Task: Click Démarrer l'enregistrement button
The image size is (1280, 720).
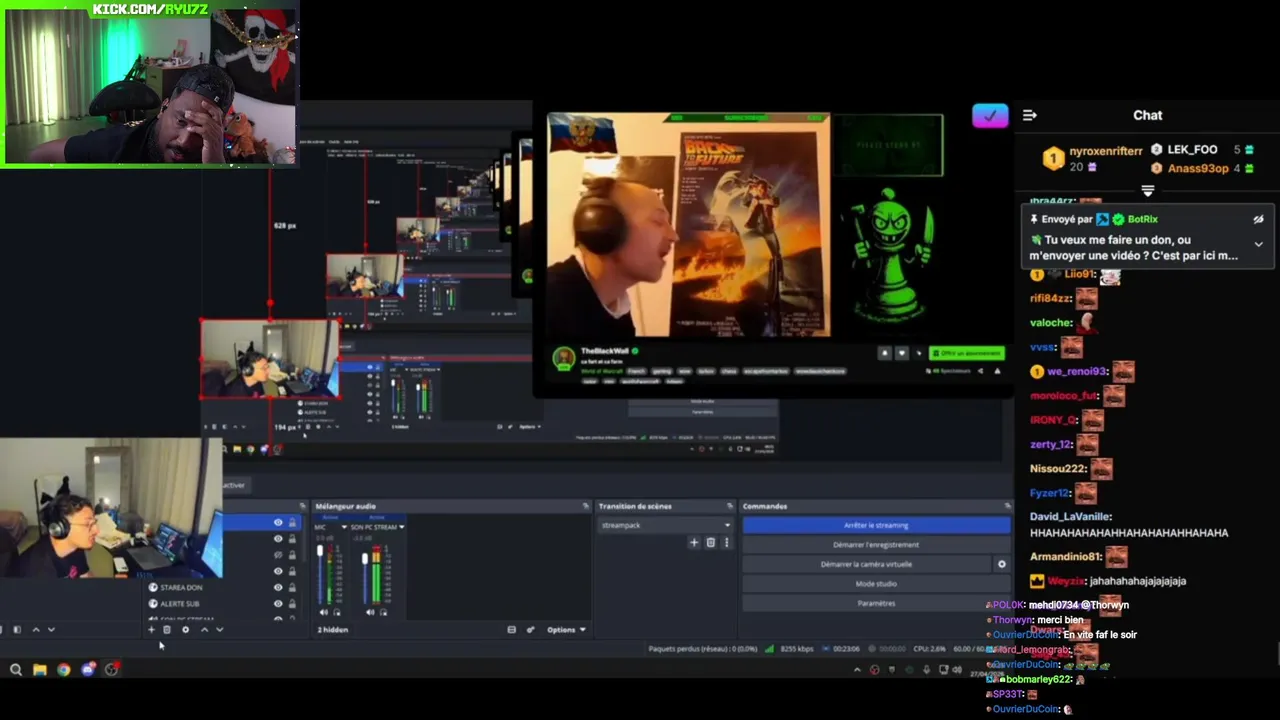Action: tap(876, 545)
